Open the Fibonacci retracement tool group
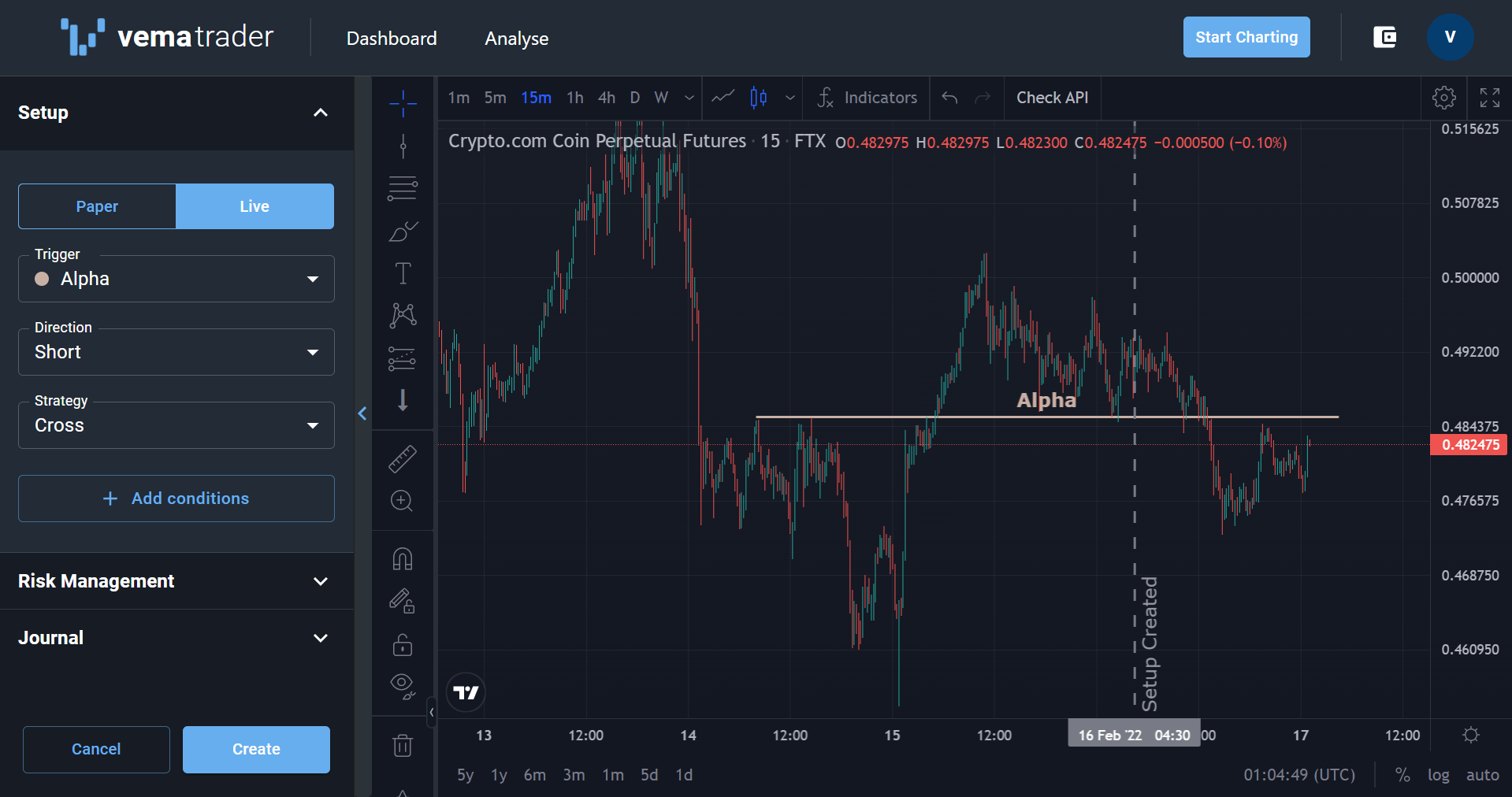Screen dimensions: 1512x797 pyautogui.click(x=403, y=188)
